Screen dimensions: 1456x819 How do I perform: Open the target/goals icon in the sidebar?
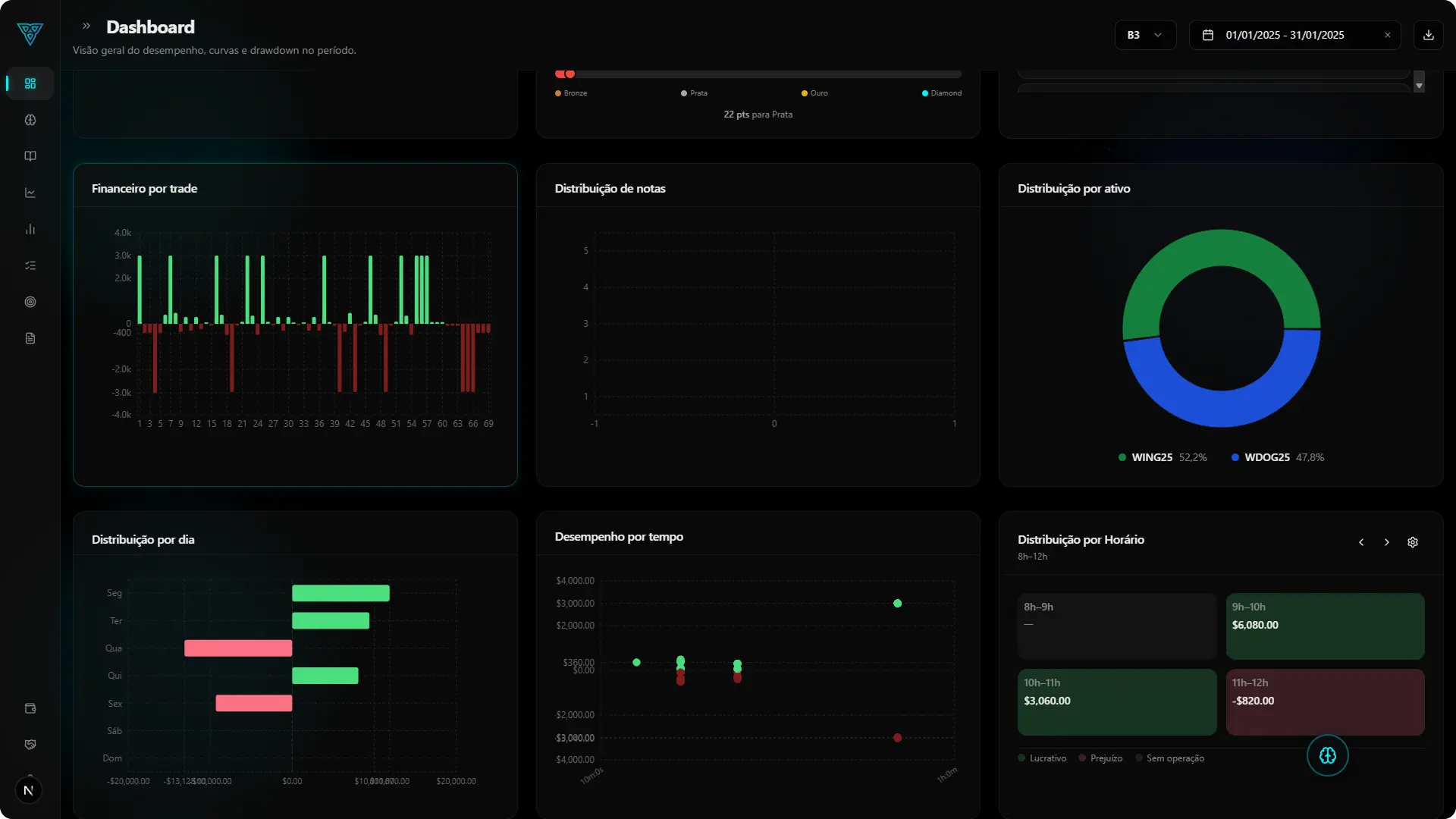pos(30,302)
